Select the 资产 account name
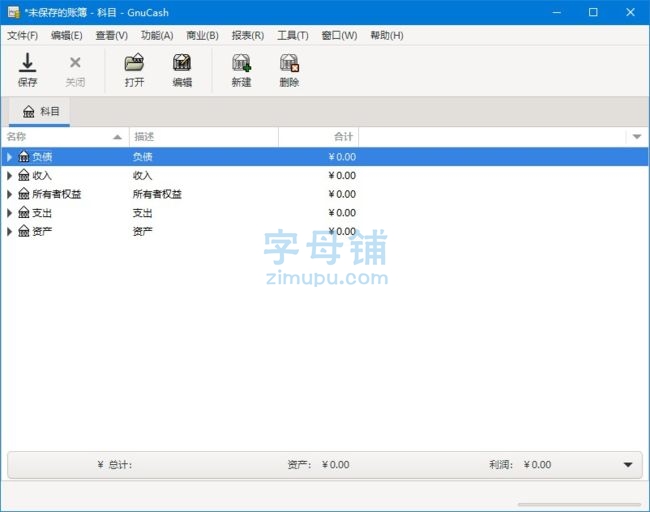Screen dimensions: 650x512 coord(42,231)
